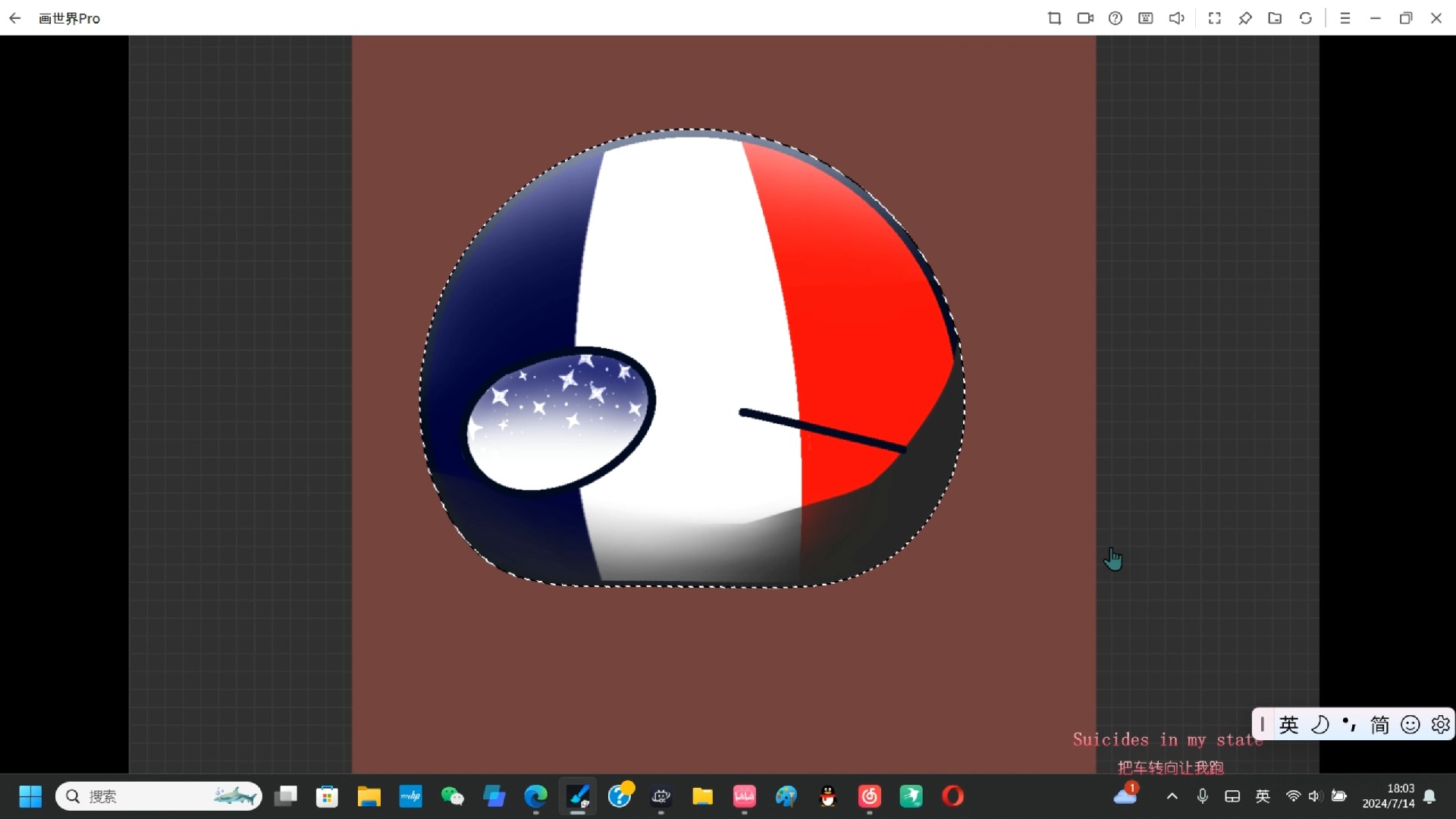Click the rotate screen refresh icon

pyautogui.click(x=1305, y=18)
